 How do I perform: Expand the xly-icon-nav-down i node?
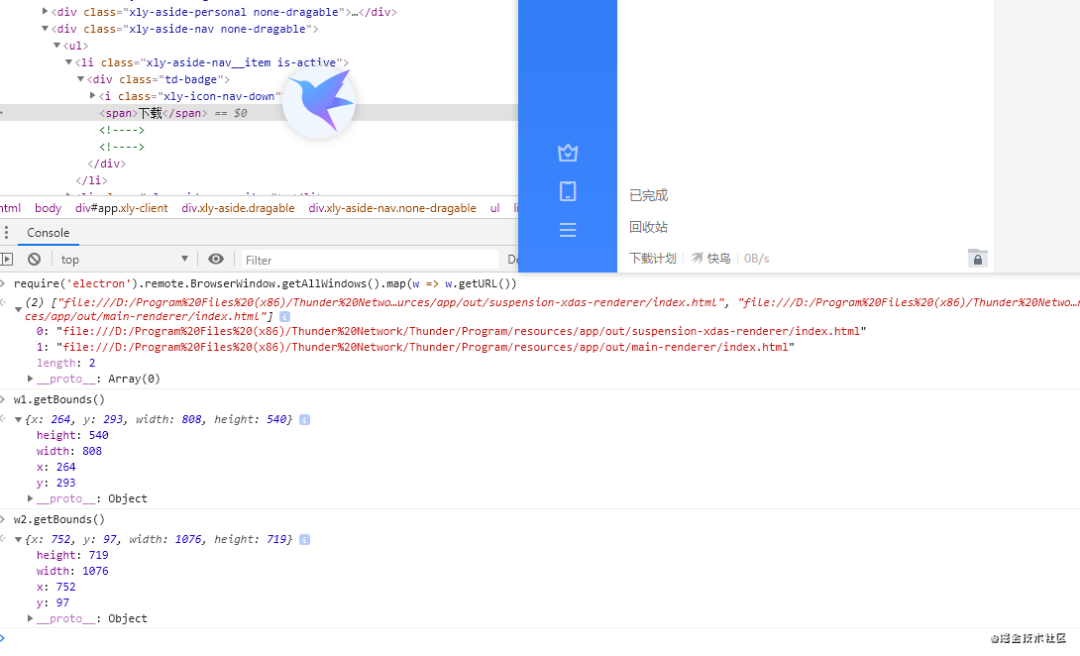[x=92, y=96]
